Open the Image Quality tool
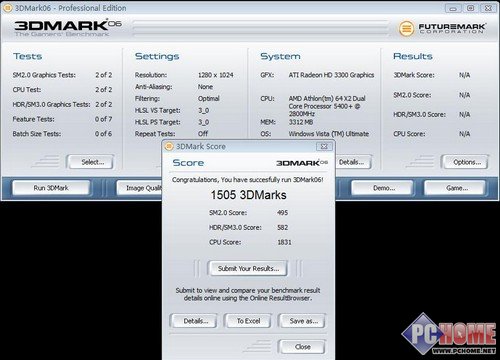The height and width of the screenshot is (360, 500). point(139,188)
